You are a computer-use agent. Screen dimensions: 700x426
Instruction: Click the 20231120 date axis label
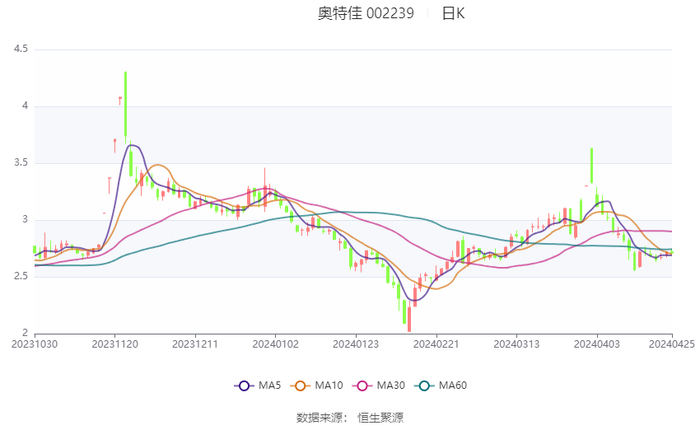pyautogui.click(x=116, y=343)
